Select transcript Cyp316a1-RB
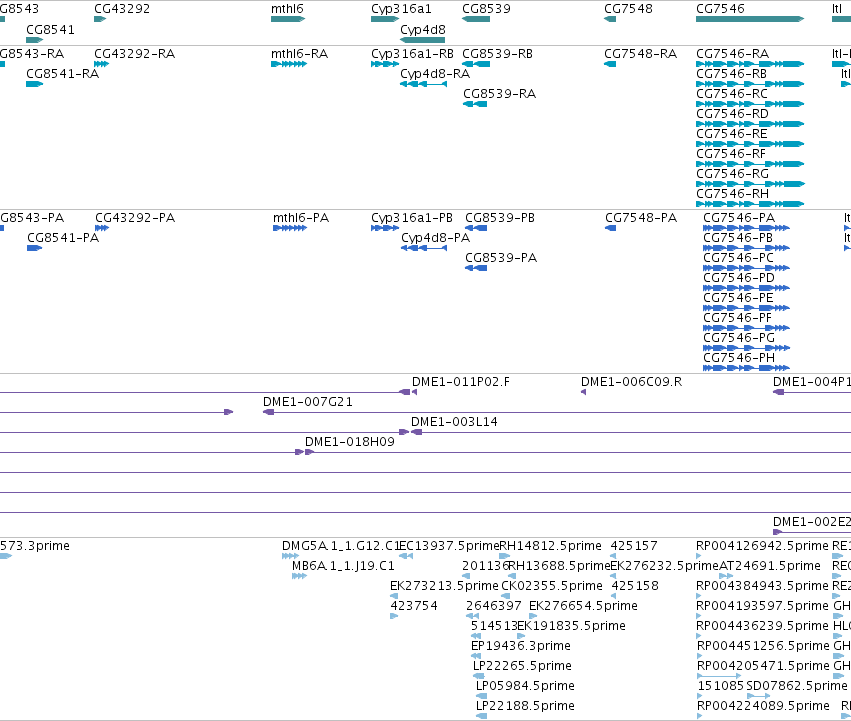Viewport: 851px width, 721px height. point(412,54)
